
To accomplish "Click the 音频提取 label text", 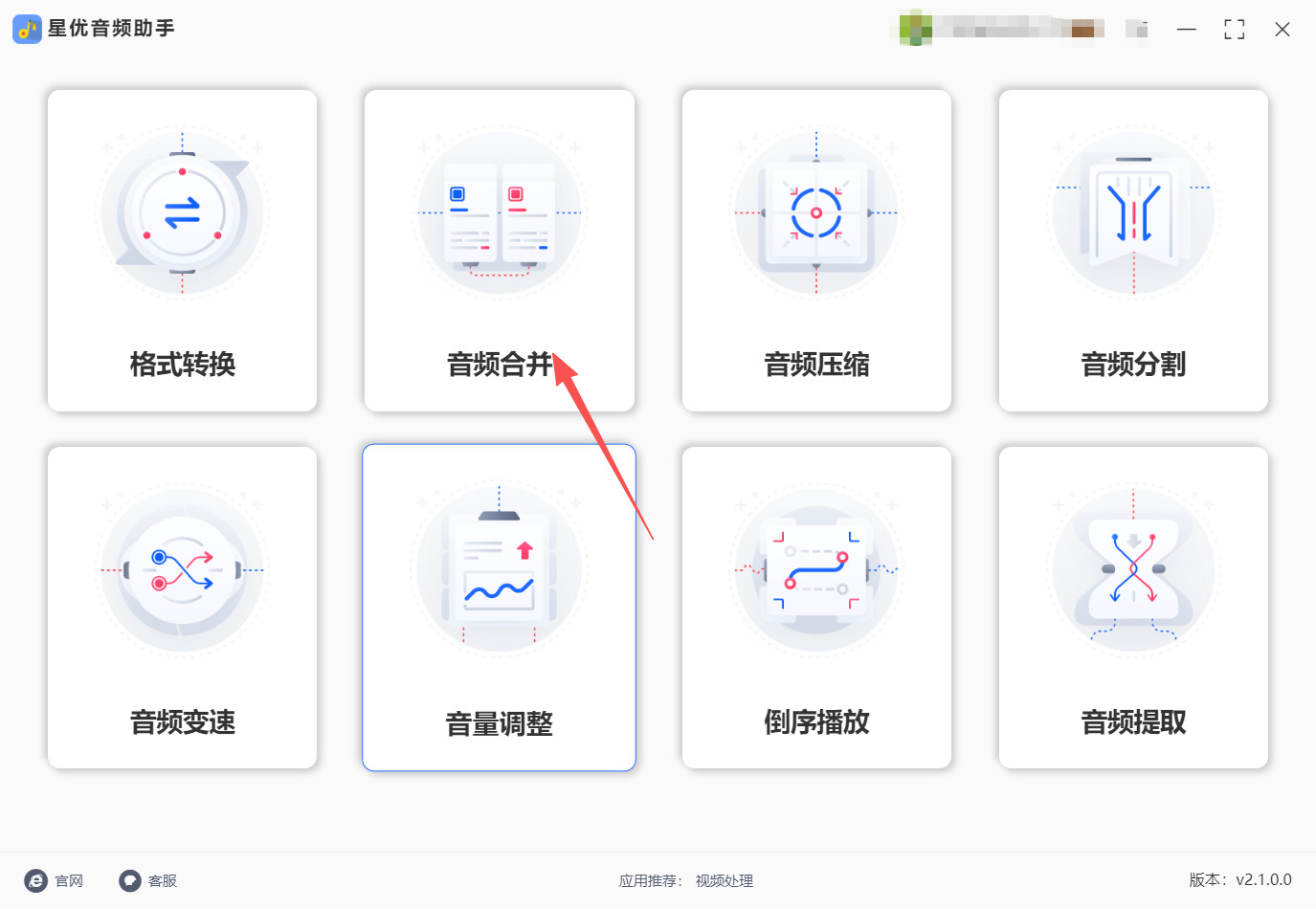I will (x=1133, y=722).
